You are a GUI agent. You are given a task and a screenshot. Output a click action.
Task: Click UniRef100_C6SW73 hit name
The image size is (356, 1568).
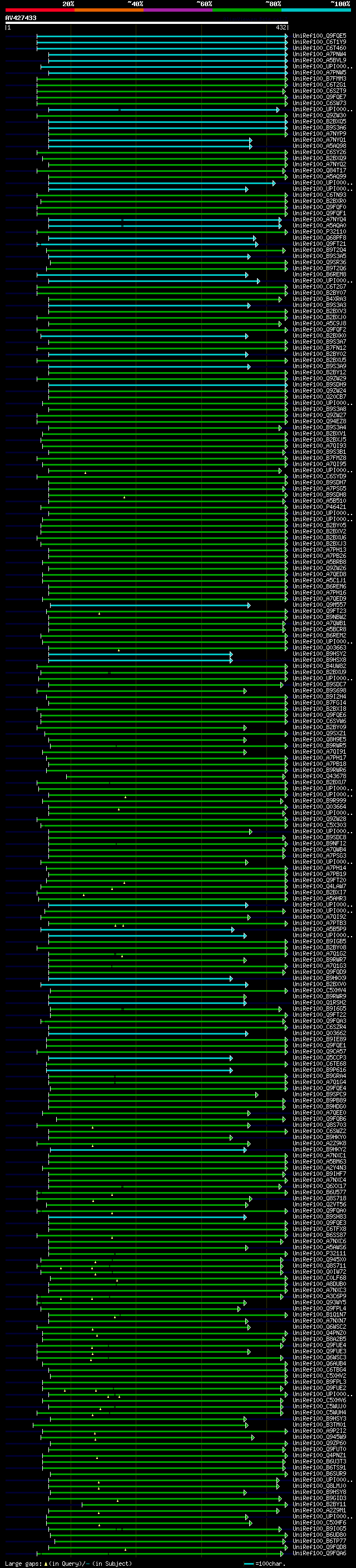point(319,103)
